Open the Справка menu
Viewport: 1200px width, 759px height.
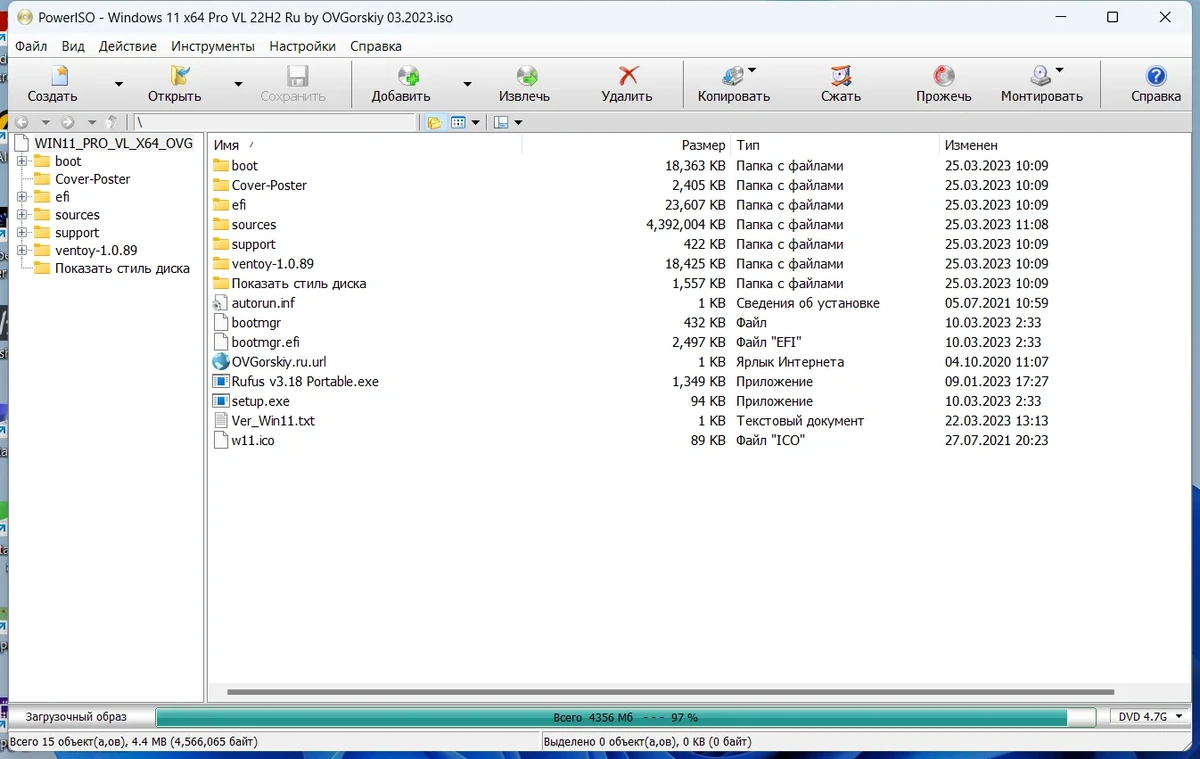pyautogui.click(x=376, y=46)
